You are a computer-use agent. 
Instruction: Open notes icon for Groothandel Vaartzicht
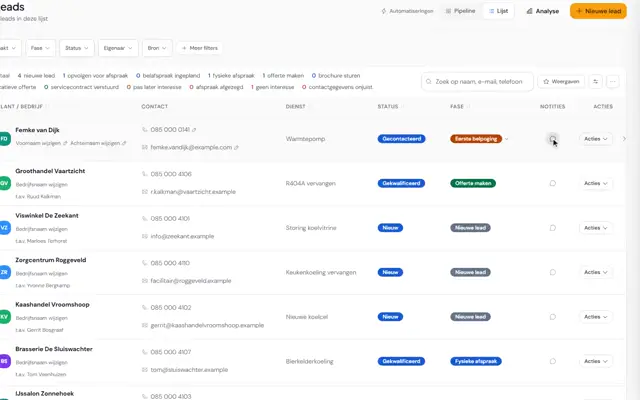click(552, 183)
